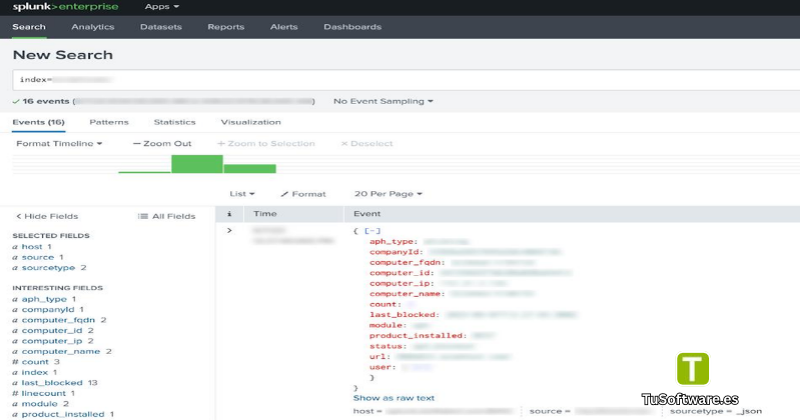Click Show as raw text link
The width and height of the screenshot is (800, 420).
tap(394, 398)
